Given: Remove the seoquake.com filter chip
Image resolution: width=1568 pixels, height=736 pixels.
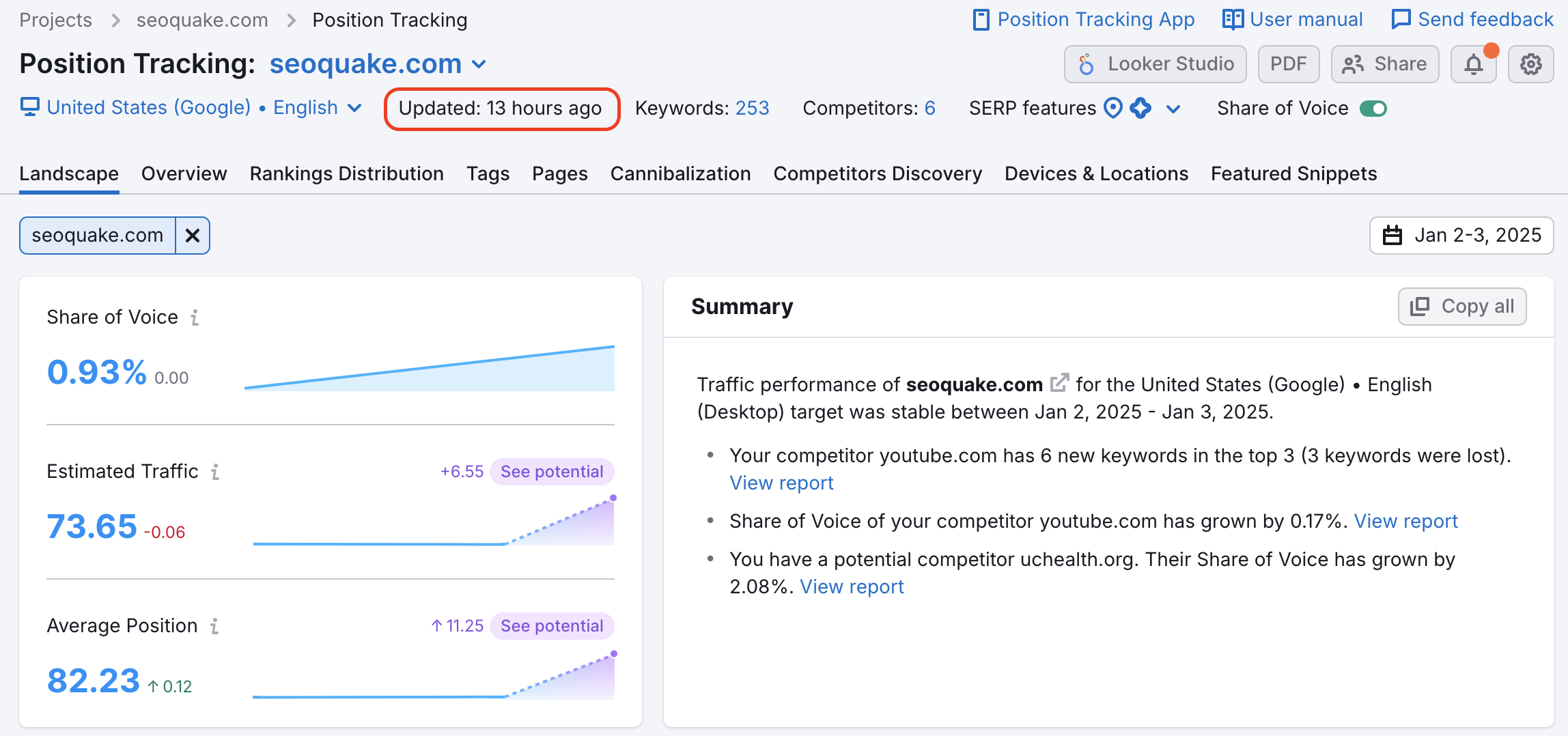Looking at the screenshot, I should (193, 236).
